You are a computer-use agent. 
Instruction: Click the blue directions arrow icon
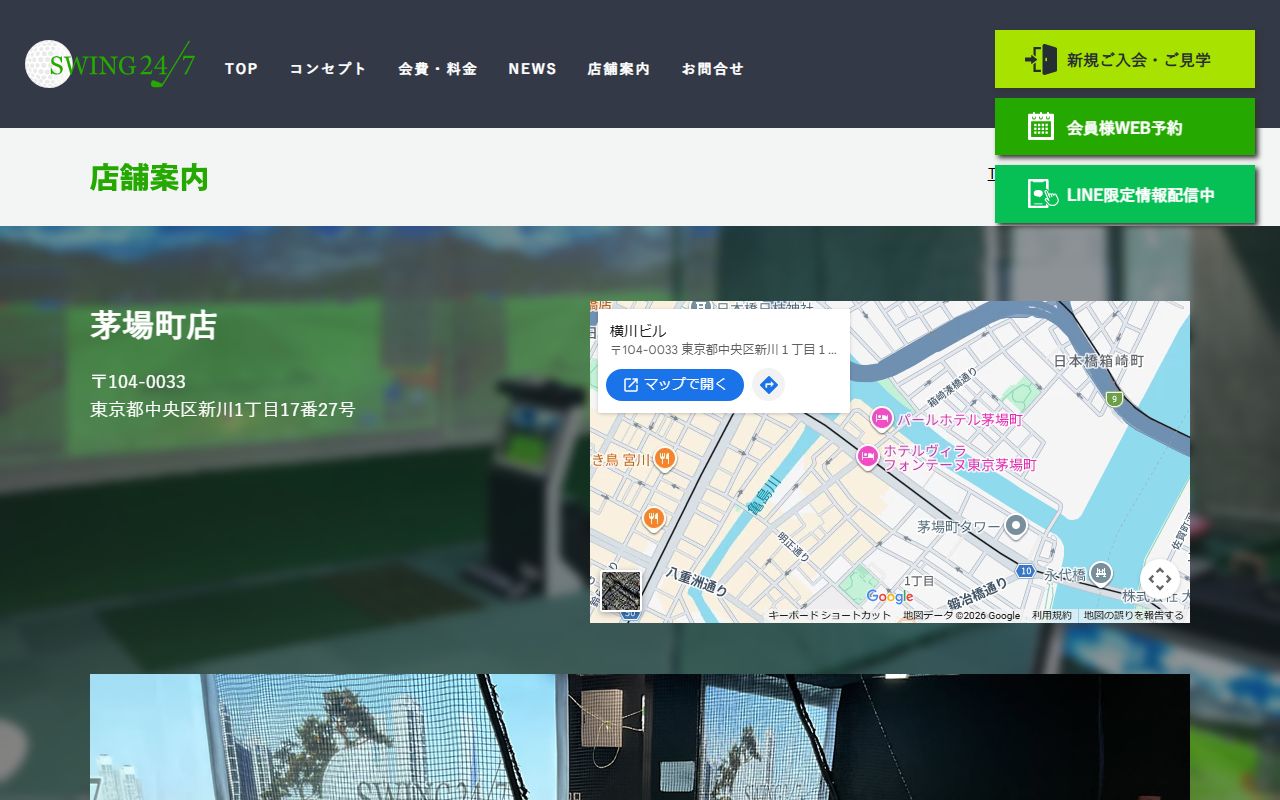click(769, 385)
